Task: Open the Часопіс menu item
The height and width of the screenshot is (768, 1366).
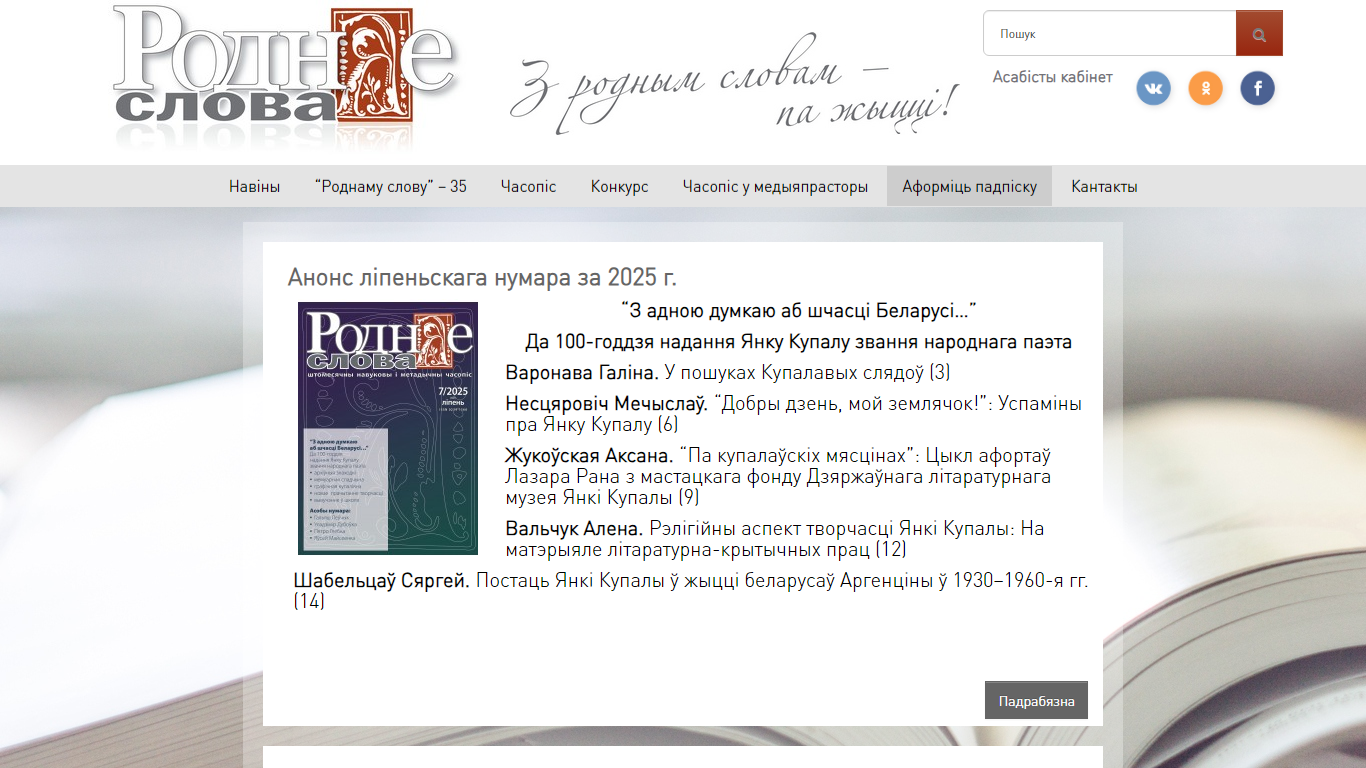Action: coord(528,187)
